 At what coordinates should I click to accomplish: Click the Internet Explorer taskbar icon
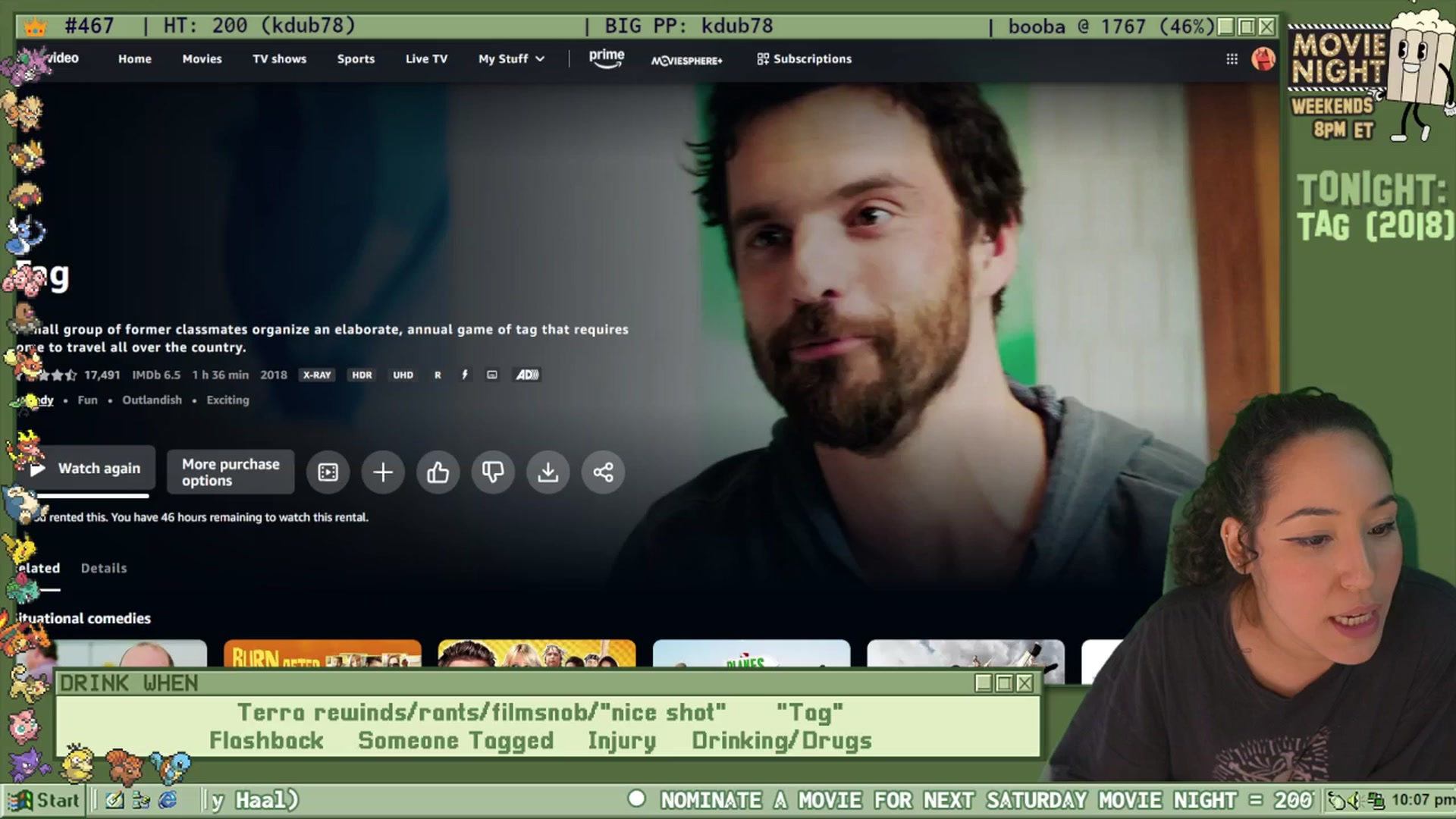pyautogui.click(x=168, y=800)
